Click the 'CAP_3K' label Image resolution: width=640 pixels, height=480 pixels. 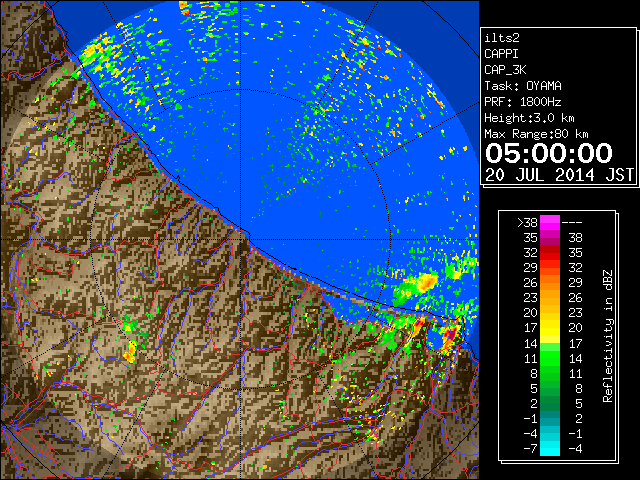pyautogui.click(x=505, y=70)
